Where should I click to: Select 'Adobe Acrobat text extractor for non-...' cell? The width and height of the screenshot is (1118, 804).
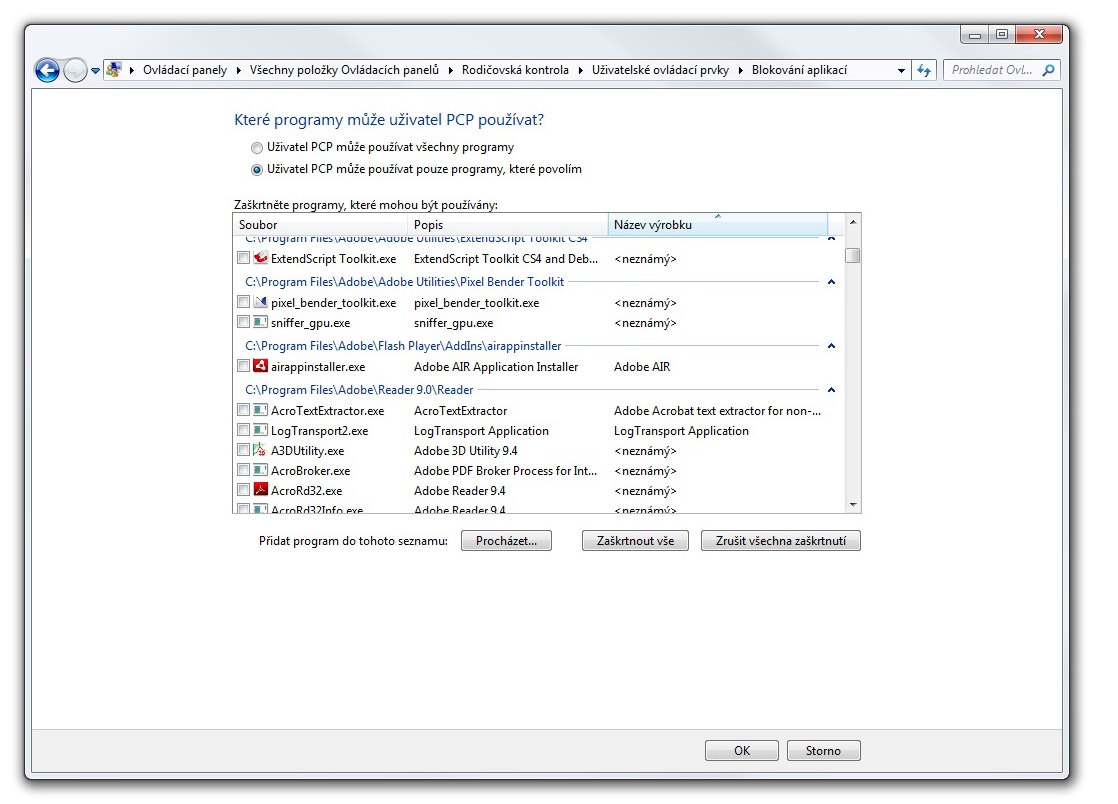[717, 411]
